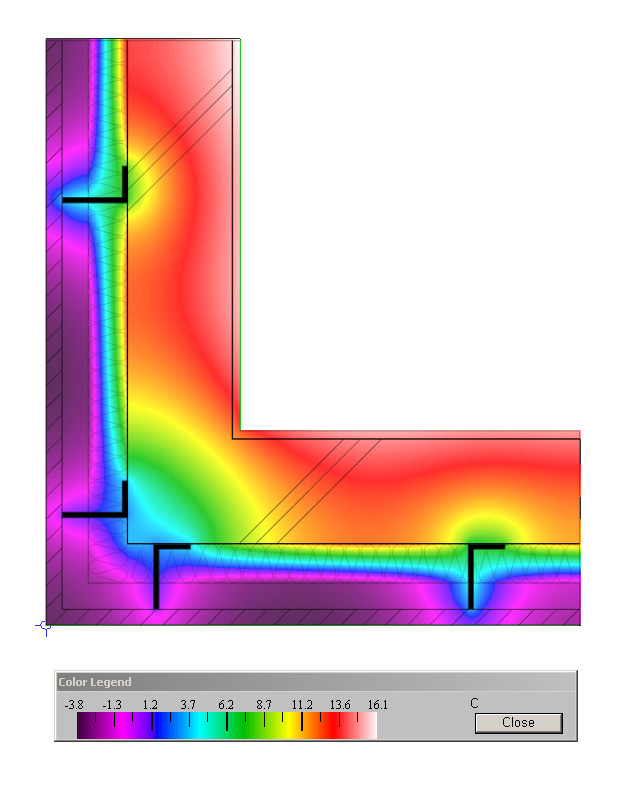Click the C temperature unit label
Screen dimensions: 624x806
475,704
